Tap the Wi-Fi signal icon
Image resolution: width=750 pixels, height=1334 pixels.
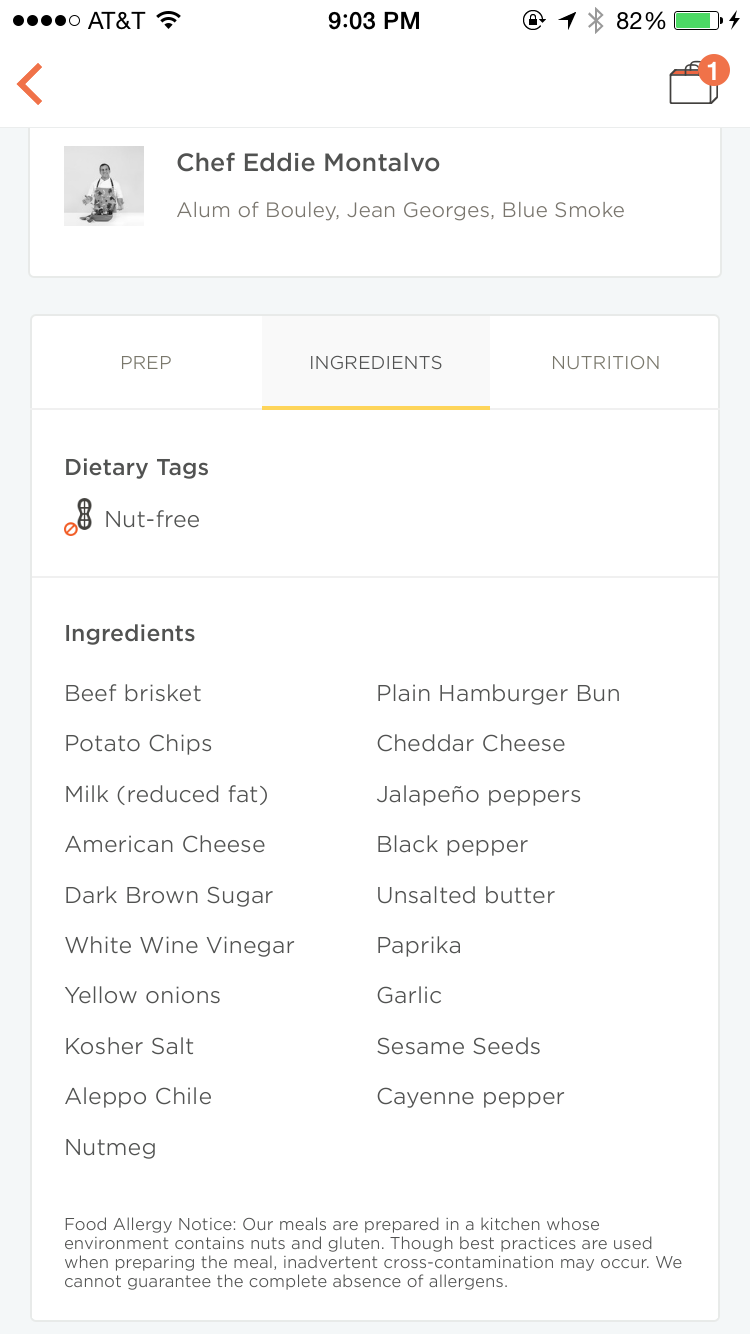(x=169, y=20)
